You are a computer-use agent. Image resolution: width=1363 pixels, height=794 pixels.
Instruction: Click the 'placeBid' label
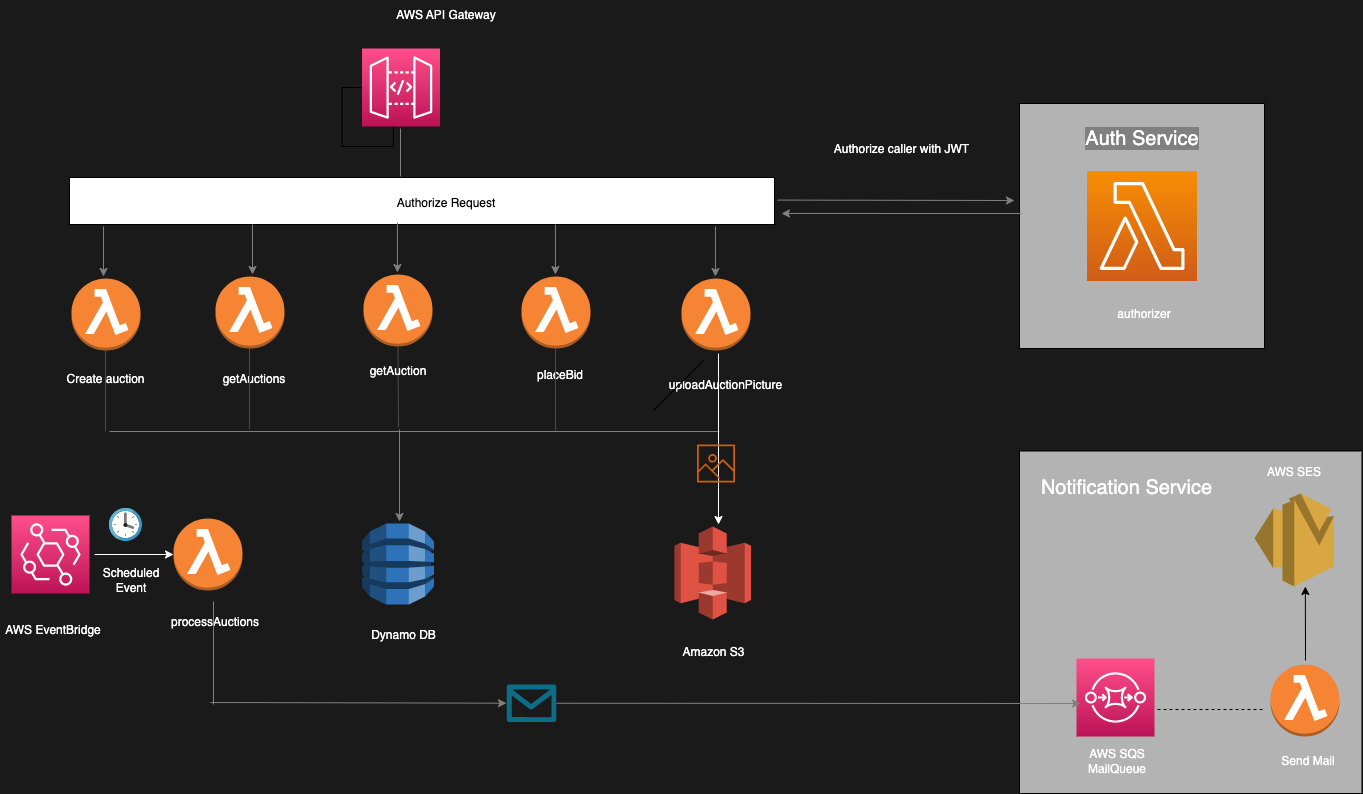(x=560, y=376)
